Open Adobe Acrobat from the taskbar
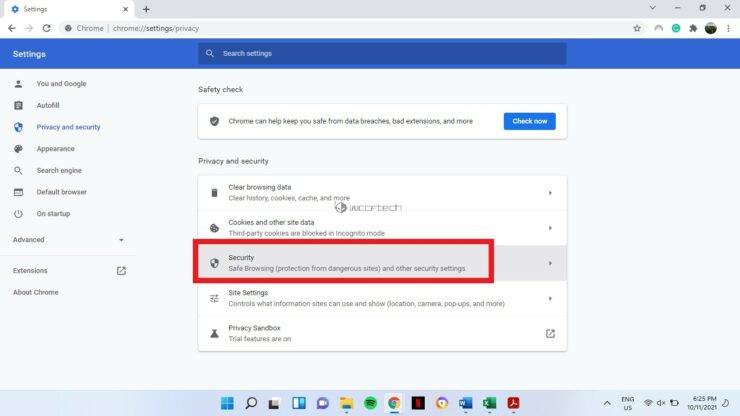 pos(513,403)
